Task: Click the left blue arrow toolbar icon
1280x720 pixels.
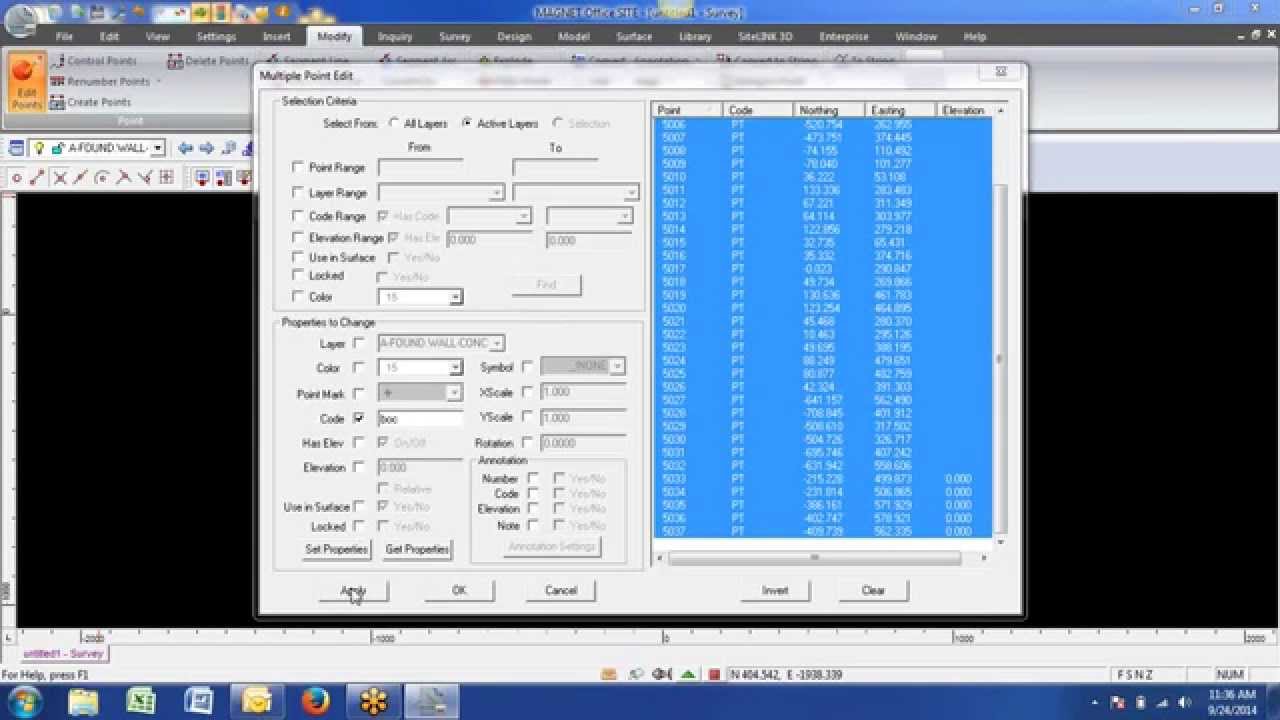Action: tap(186, 148)
